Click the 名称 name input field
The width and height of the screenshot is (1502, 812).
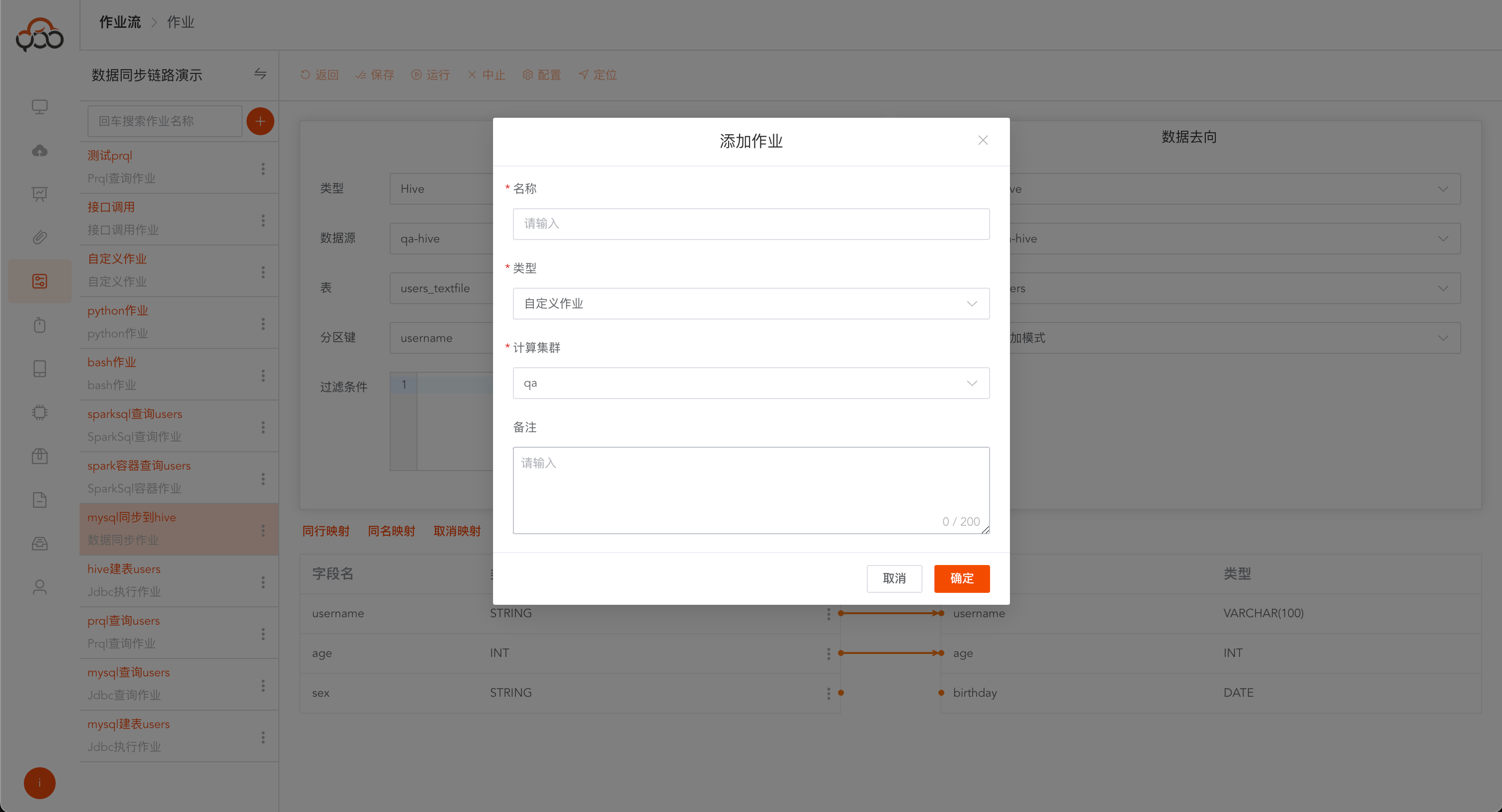click(x=751, y=224)
